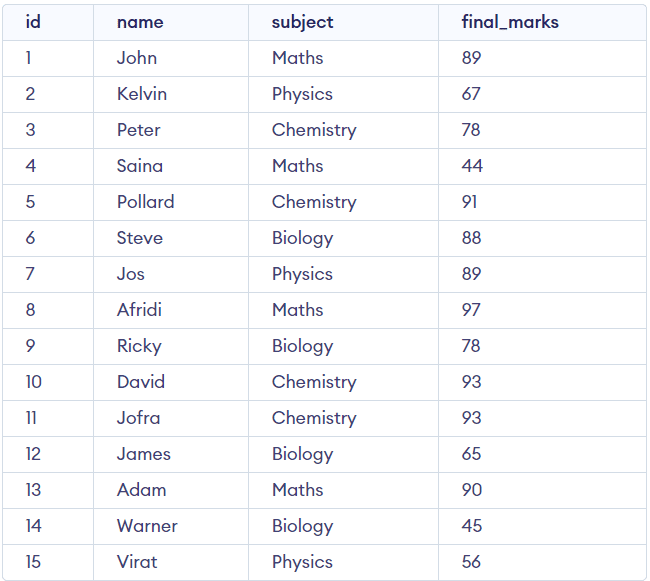The image size is (650, 581).
Task: Select the 'name' column header
Action: tap(140, 22)
